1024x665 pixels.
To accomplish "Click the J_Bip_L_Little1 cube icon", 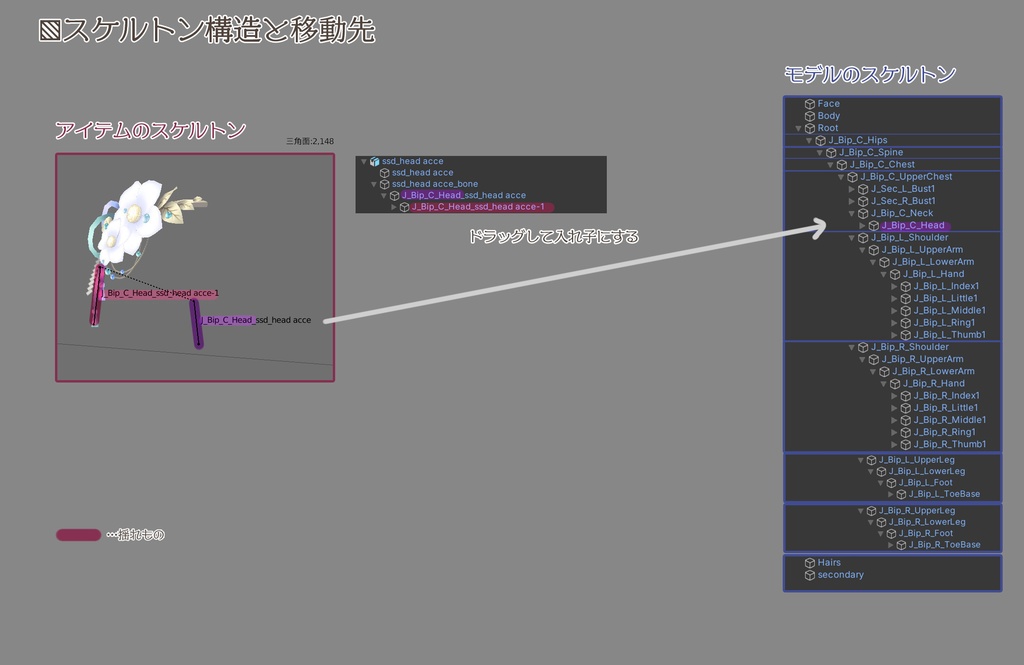I will click(x=906, y=299).
